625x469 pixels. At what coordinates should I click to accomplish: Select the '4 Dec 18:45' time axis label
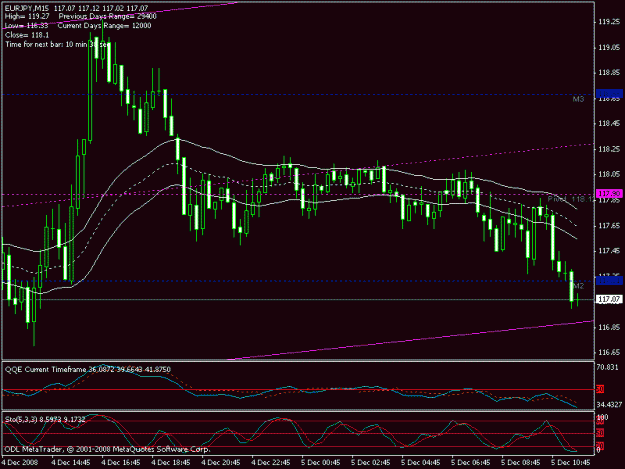171,462
